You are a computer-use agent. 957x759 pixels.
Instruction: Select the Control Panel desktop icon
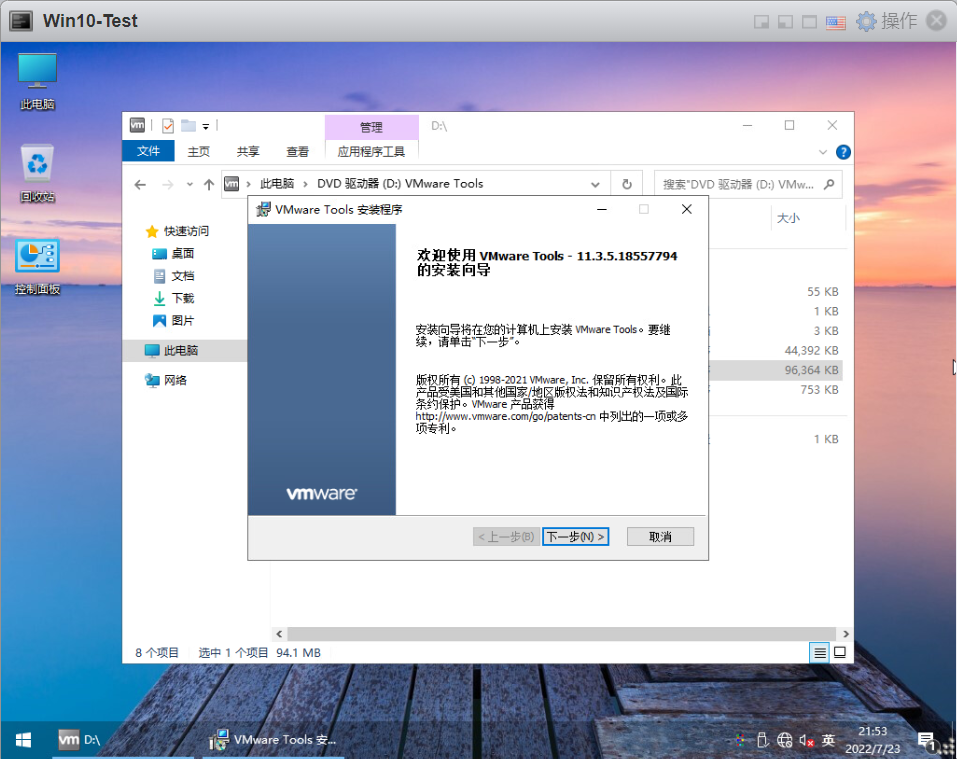[x=37, y=267]
